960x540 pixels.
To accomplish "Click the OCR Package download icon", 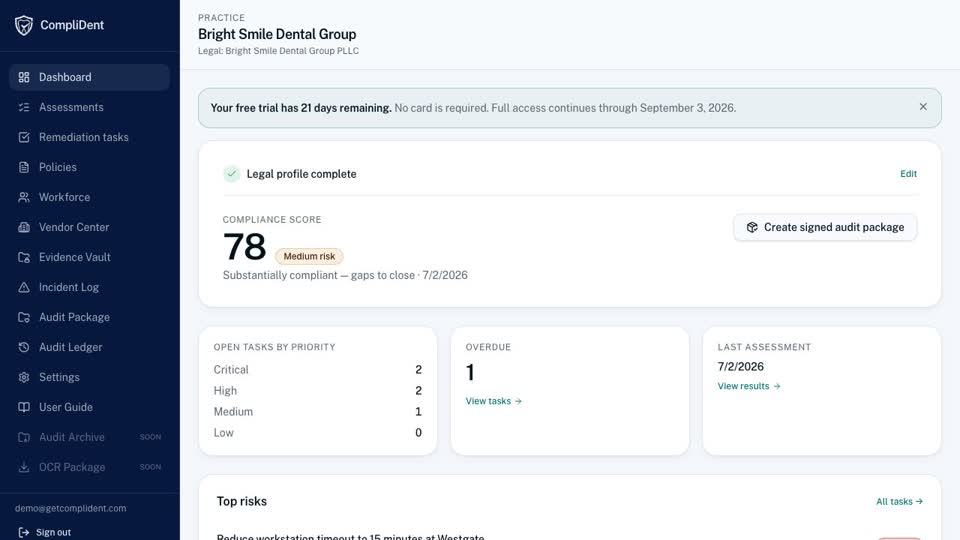I will 24,467.
